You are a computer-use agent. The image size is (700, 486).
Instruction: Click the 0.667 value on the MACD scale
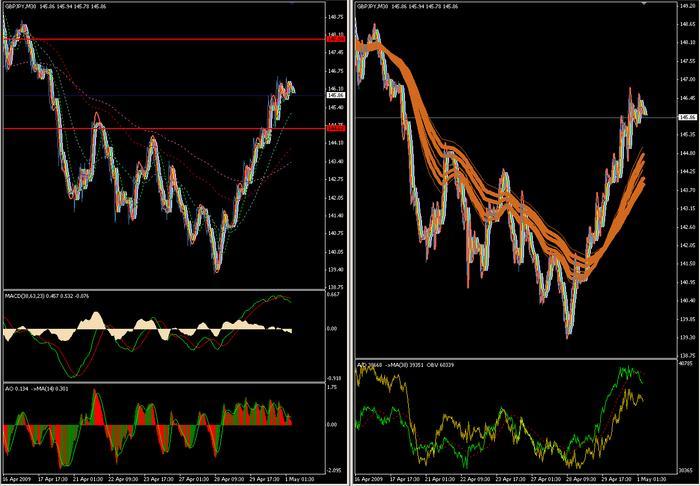(x=334, y=295)
